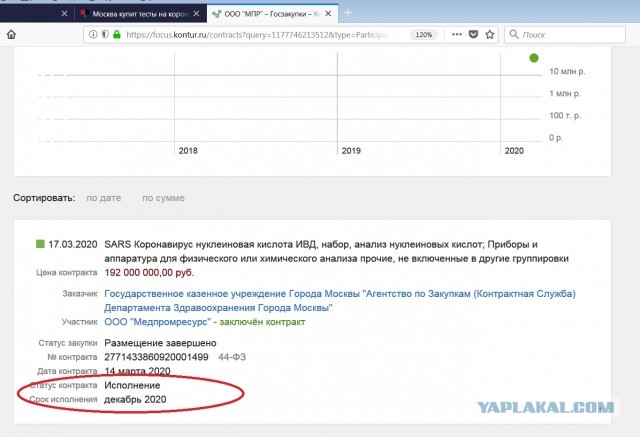This screenshot has width=640, height=437.
Task: Bookmark this page with star icon
Action: click(490, 34)
